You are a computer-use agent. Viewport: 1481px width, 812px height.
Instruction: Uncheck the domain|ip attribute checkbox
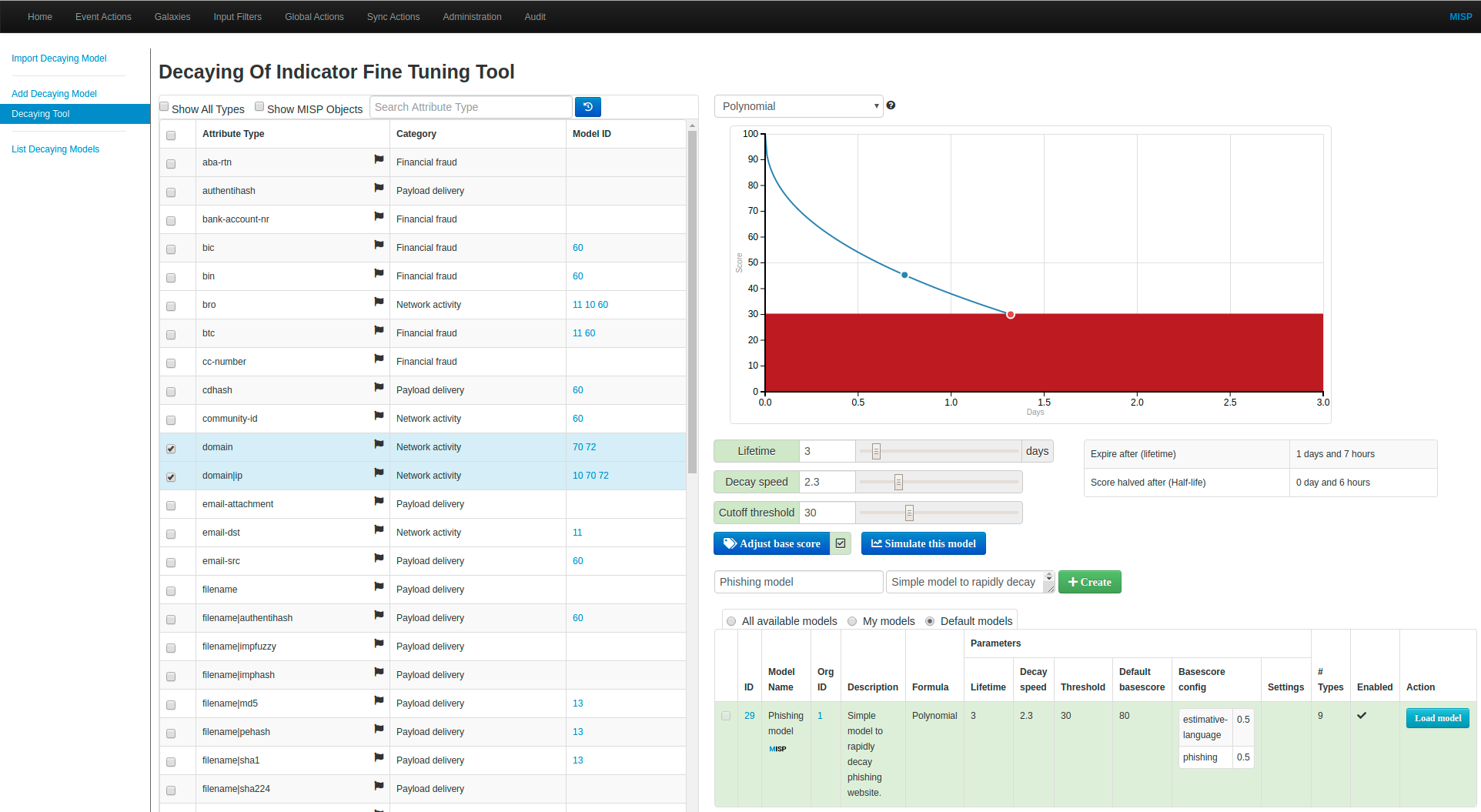171,477
